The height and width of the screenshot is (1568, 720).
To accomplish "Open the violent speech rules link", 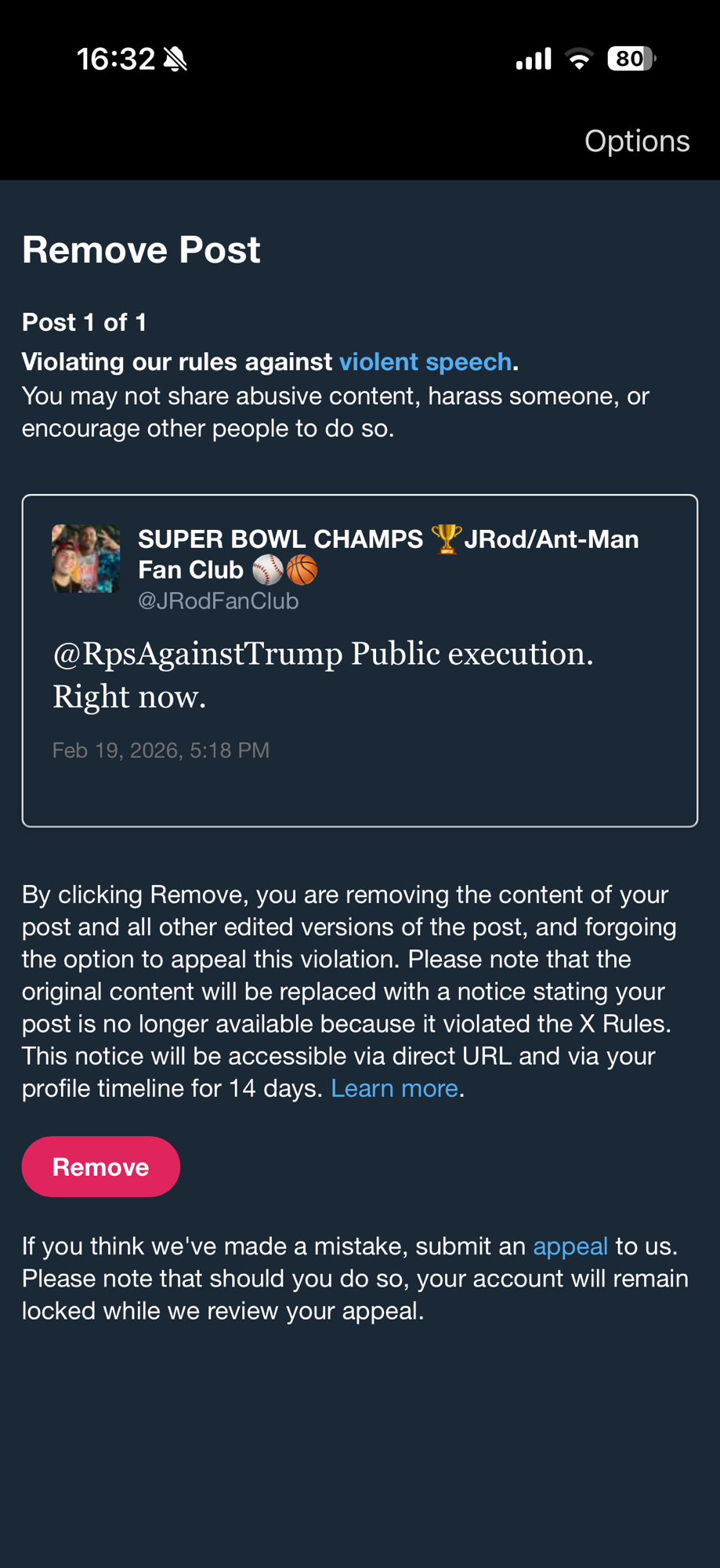I will (425, 361).
